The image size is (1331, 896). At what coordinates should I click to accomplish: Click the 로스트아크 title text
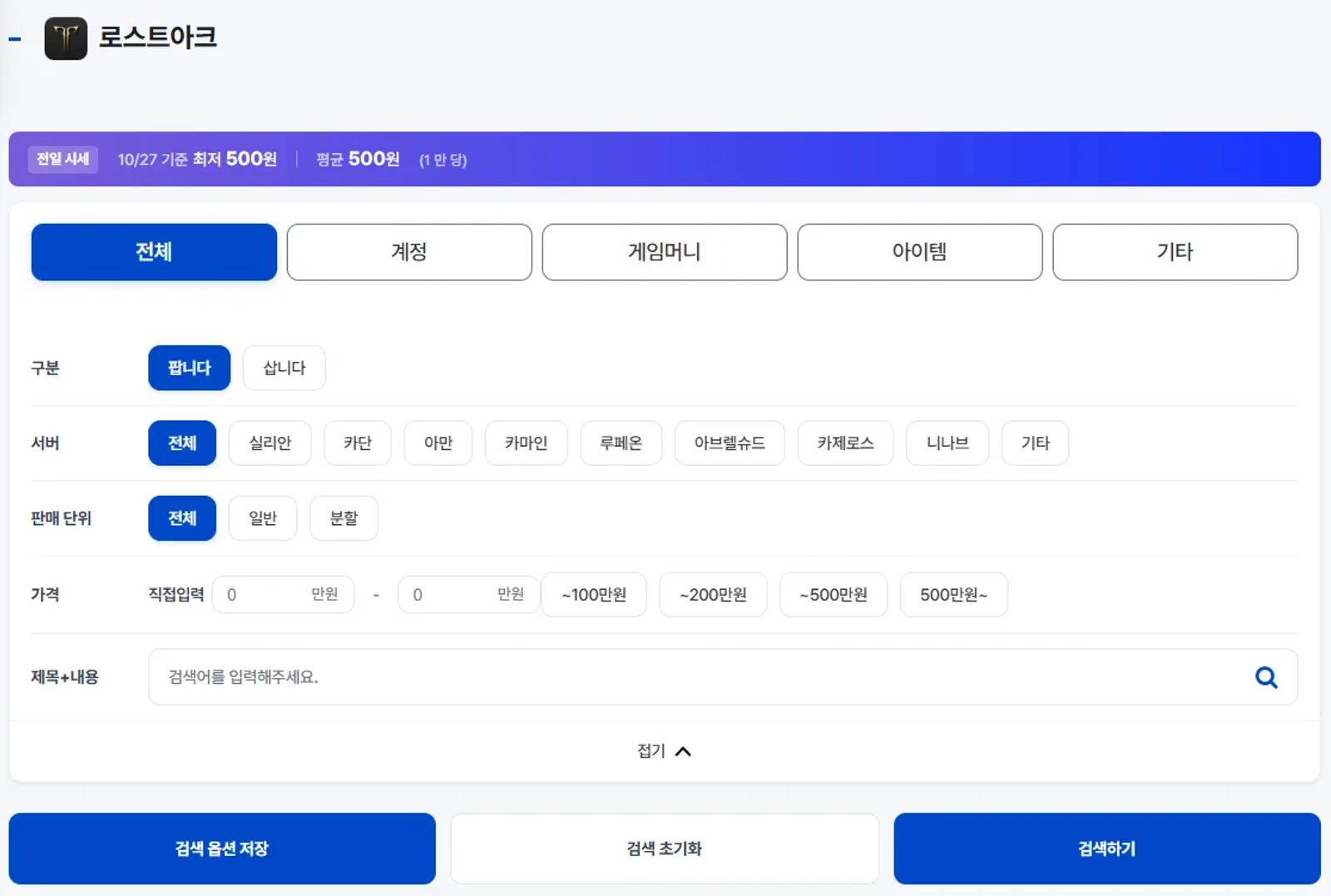tap(158, 37)
